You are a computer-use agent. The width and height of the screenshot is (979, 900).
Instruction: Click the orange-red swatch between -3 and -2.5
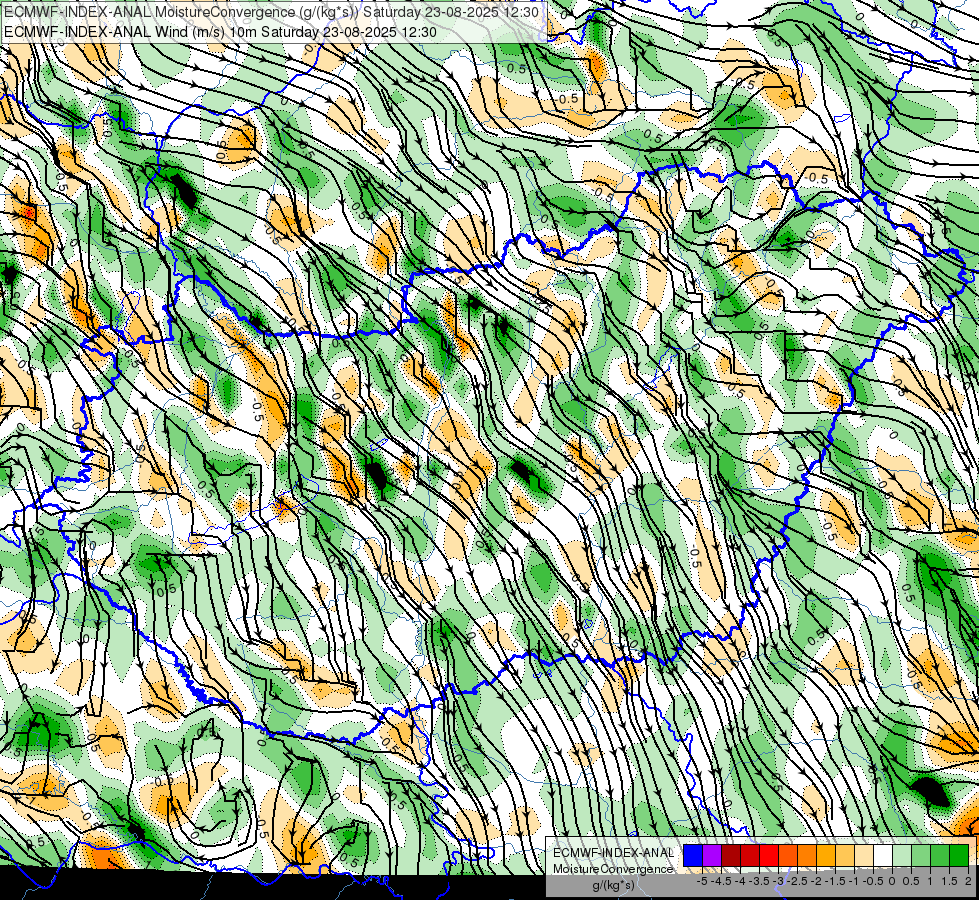coord(788,856)
